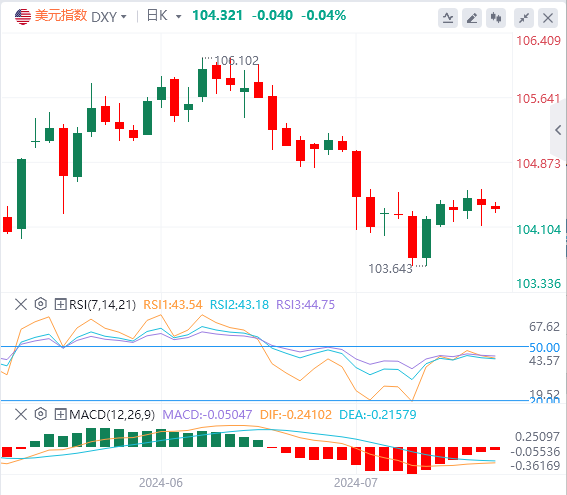
Task: Click the 106.102 high price marker
Action: pyautogui.click(x=236, y=60)
